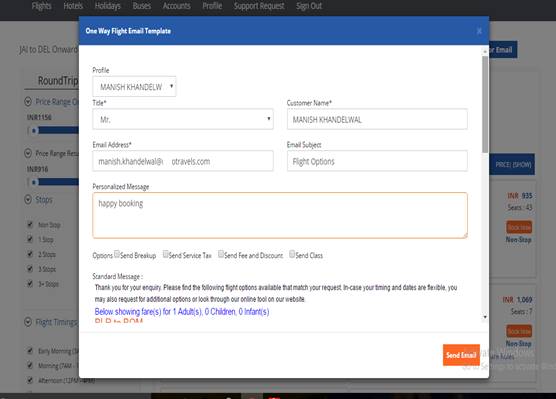Focus the Email Subject field

(377, 161)
